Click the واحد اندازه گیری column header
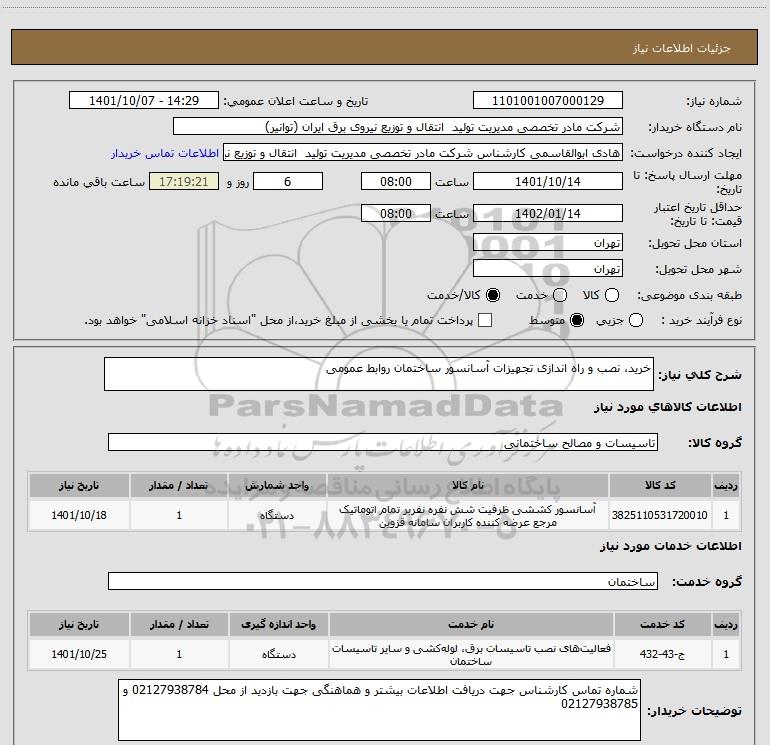The width and height of the screenshot is (770, 745). [x=278, y=624]
